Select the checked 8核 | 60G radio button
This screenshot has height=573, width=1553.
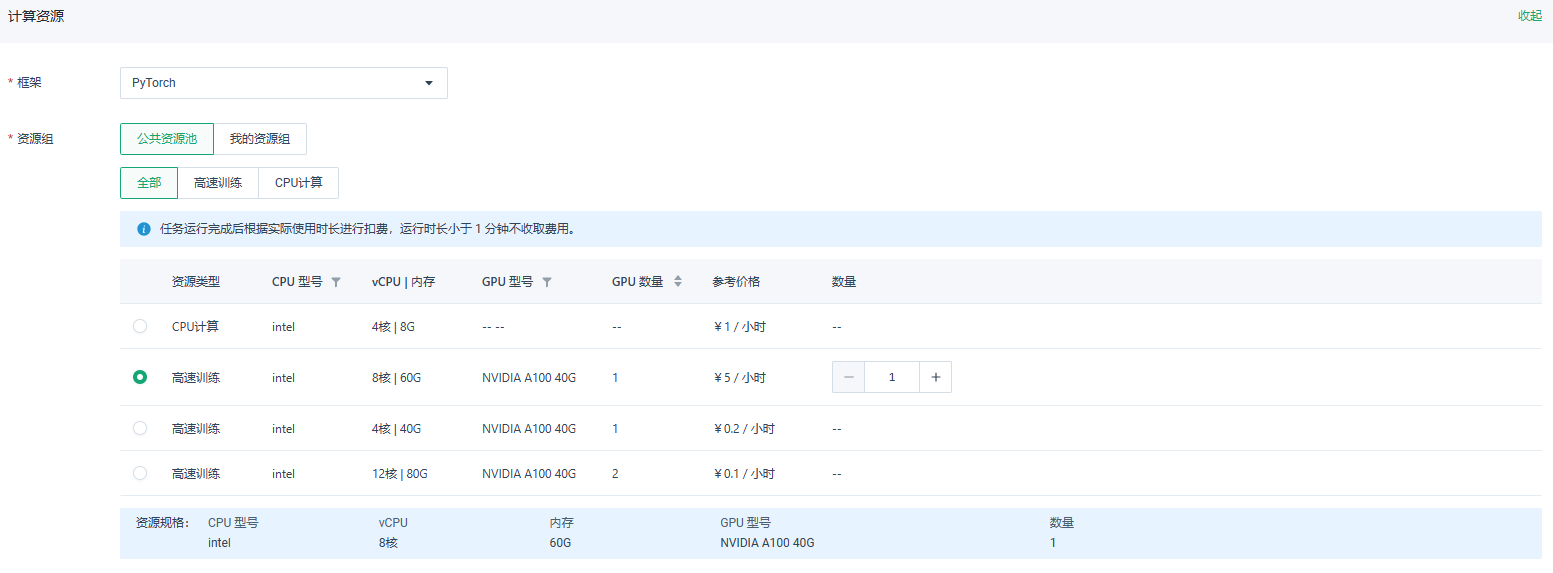pos(140,377)
